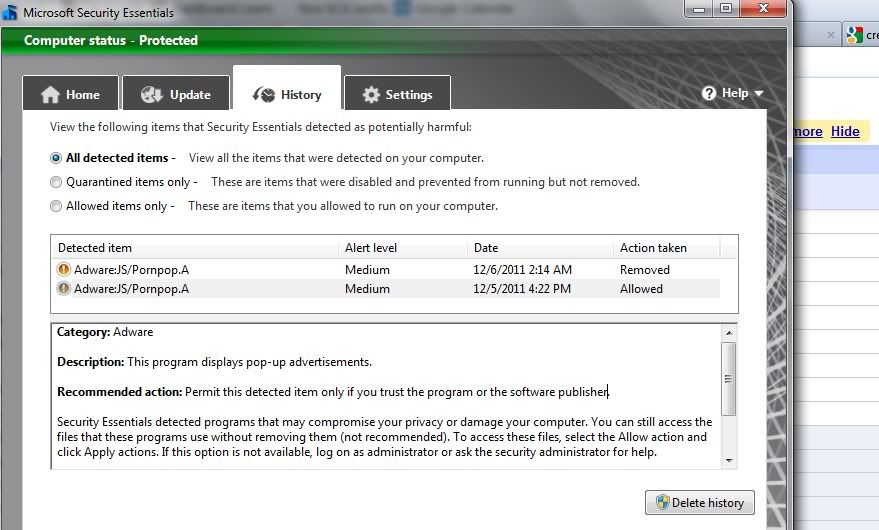The height and width of the screenshot is (530, 879).
Task: Click warning icon of the Removed Pornpop.A entry
Action: (x=64, y=270)
